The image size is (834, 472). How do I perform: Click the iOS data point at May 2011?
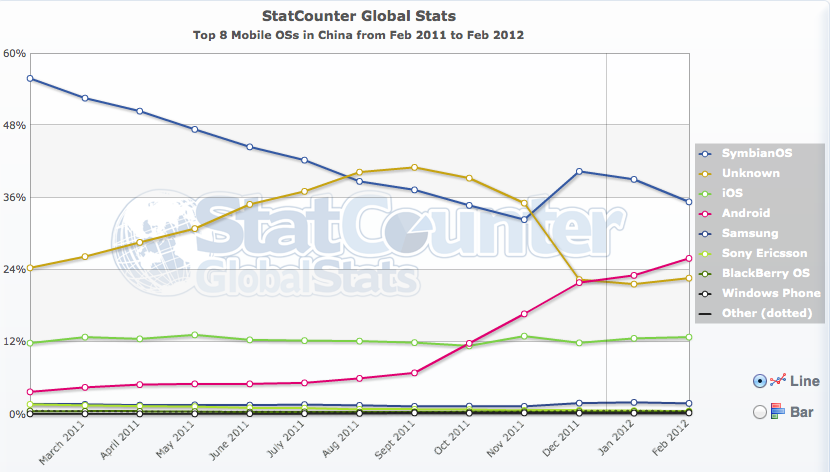click(195, 335)
